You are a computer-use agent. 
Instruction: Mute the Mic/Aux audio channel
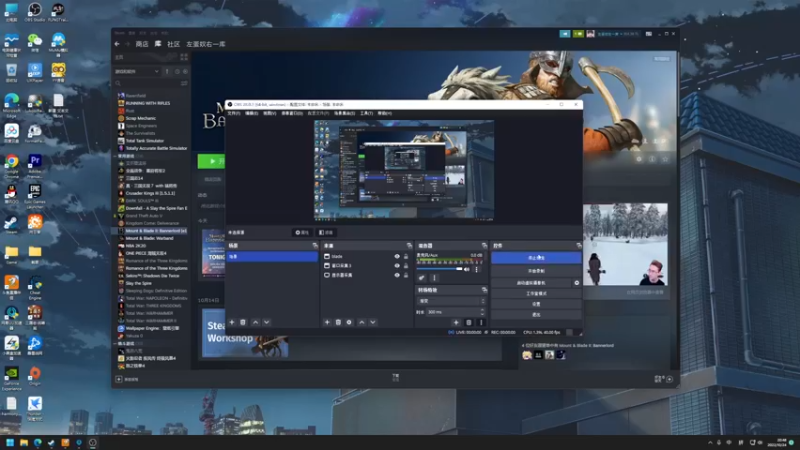(466, 269)
